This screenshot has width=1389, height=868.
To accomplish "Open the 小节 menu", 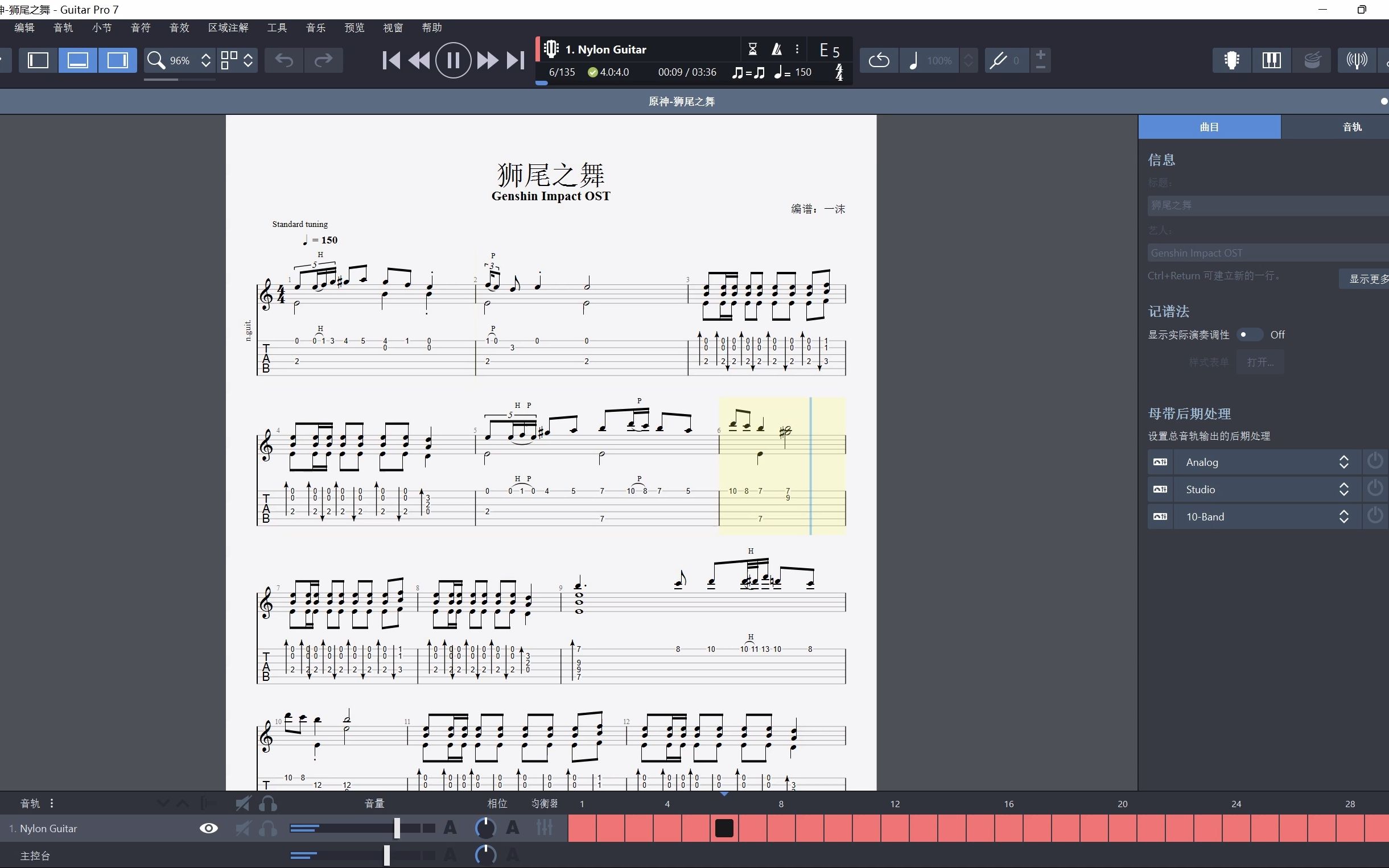I will point(102,27).
